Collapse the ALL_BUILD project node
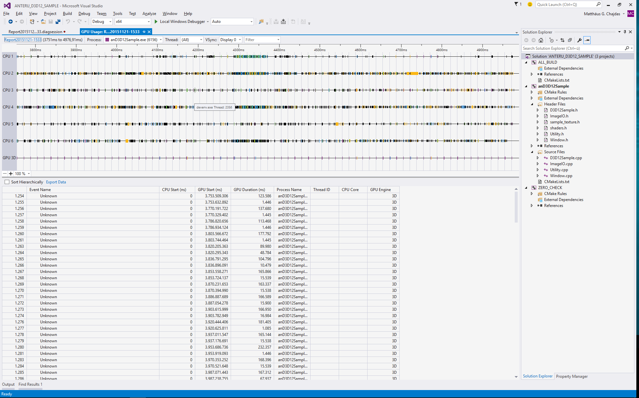 coord(527,62)
